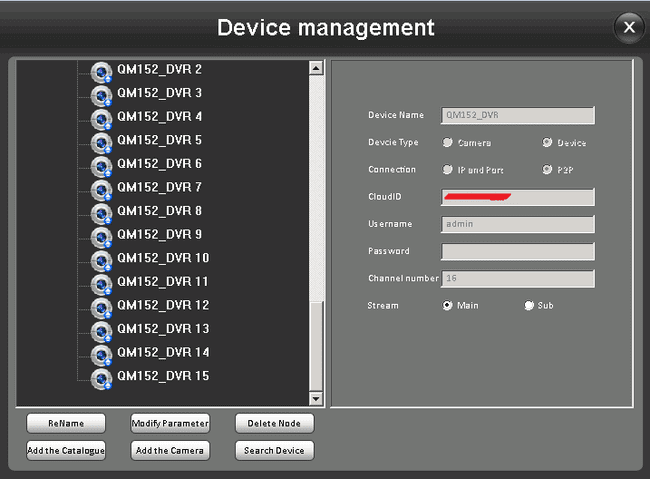Close the Device management dialog
This screenshot has height=479, width=650.
click(x=628, y=27)
